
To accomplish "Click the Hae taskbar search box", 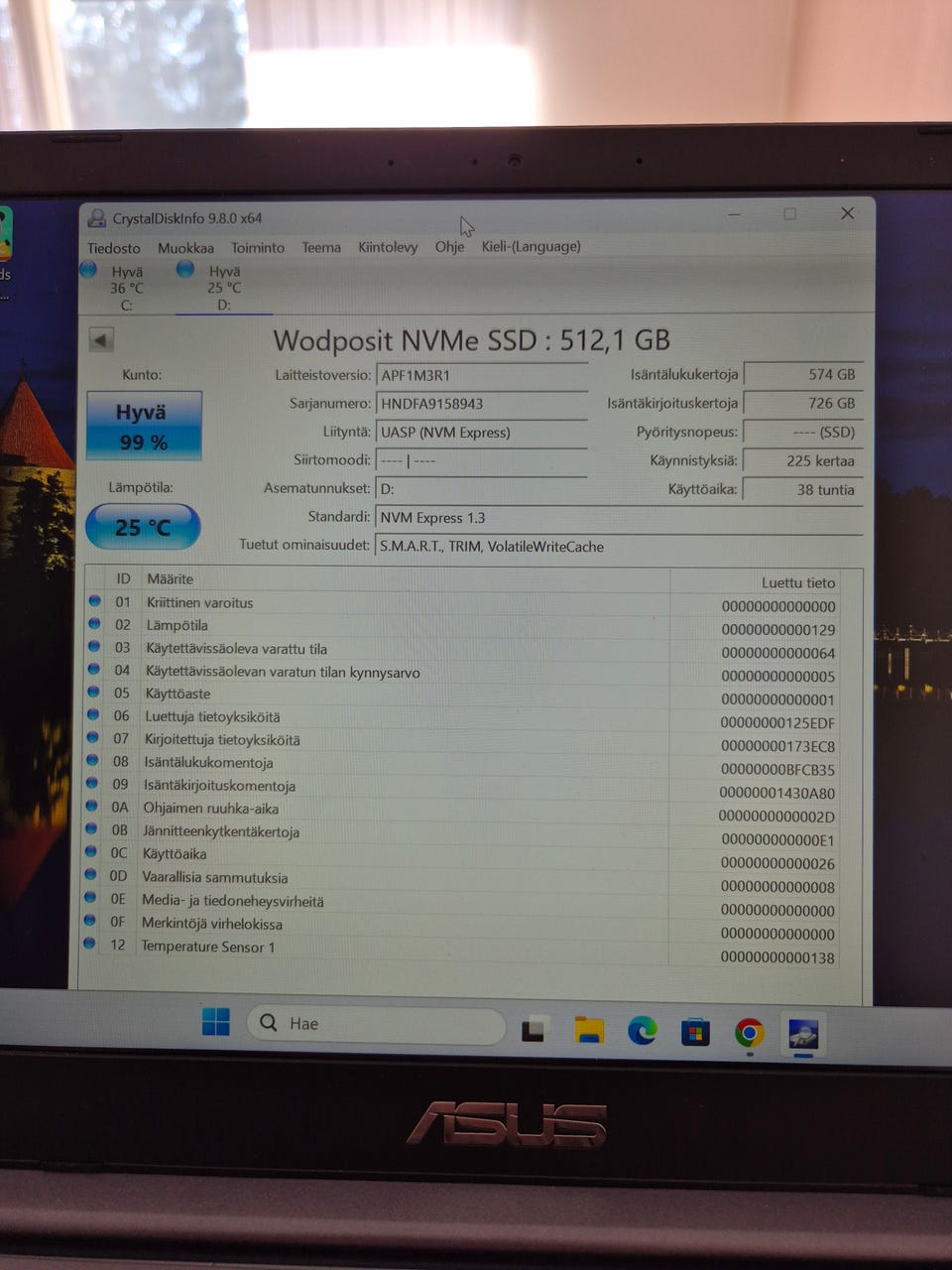I will [376, 1024].
